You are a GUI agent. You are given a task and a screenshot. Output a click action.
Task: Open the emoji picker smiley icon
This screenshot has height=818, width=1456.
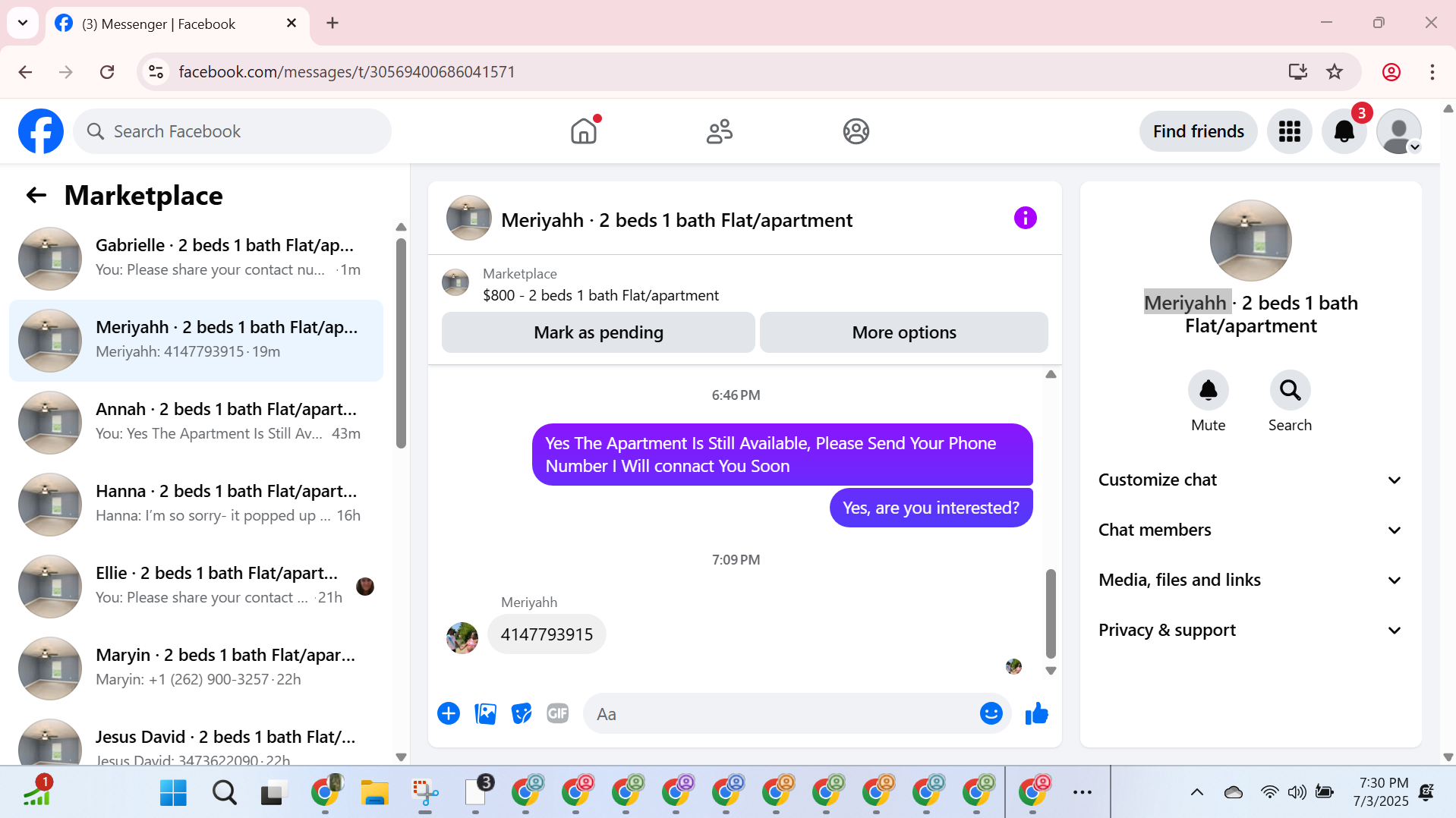click(991, 713)
